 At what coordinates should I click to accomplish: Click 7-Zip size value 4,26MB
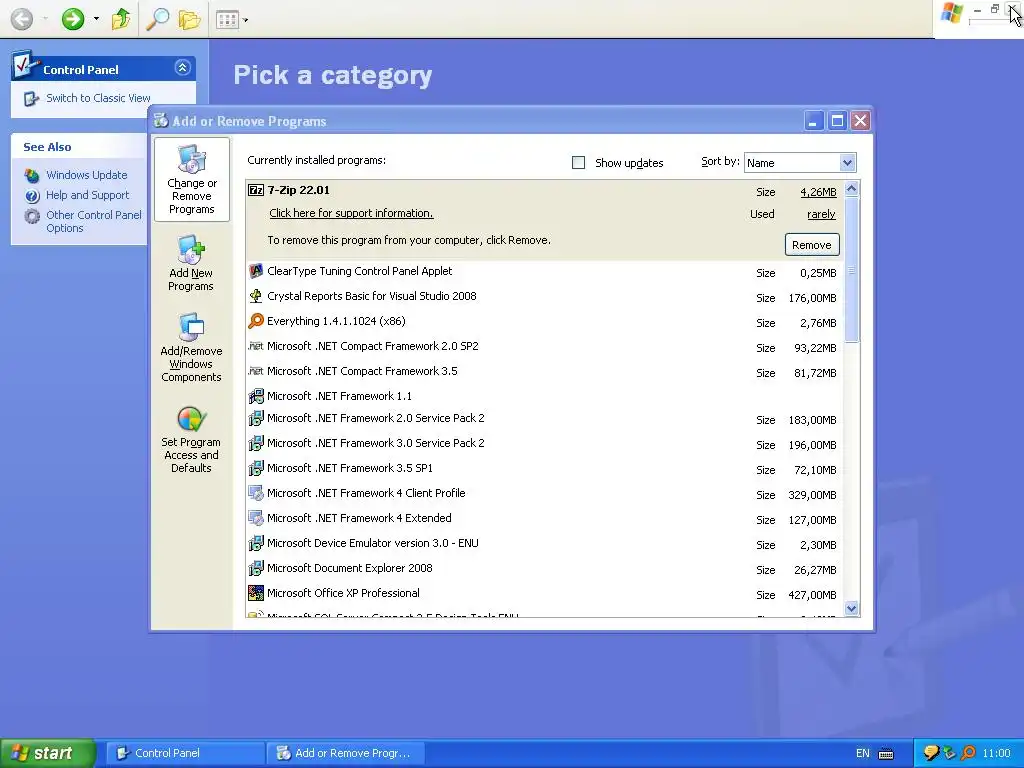tap(818, 192)
